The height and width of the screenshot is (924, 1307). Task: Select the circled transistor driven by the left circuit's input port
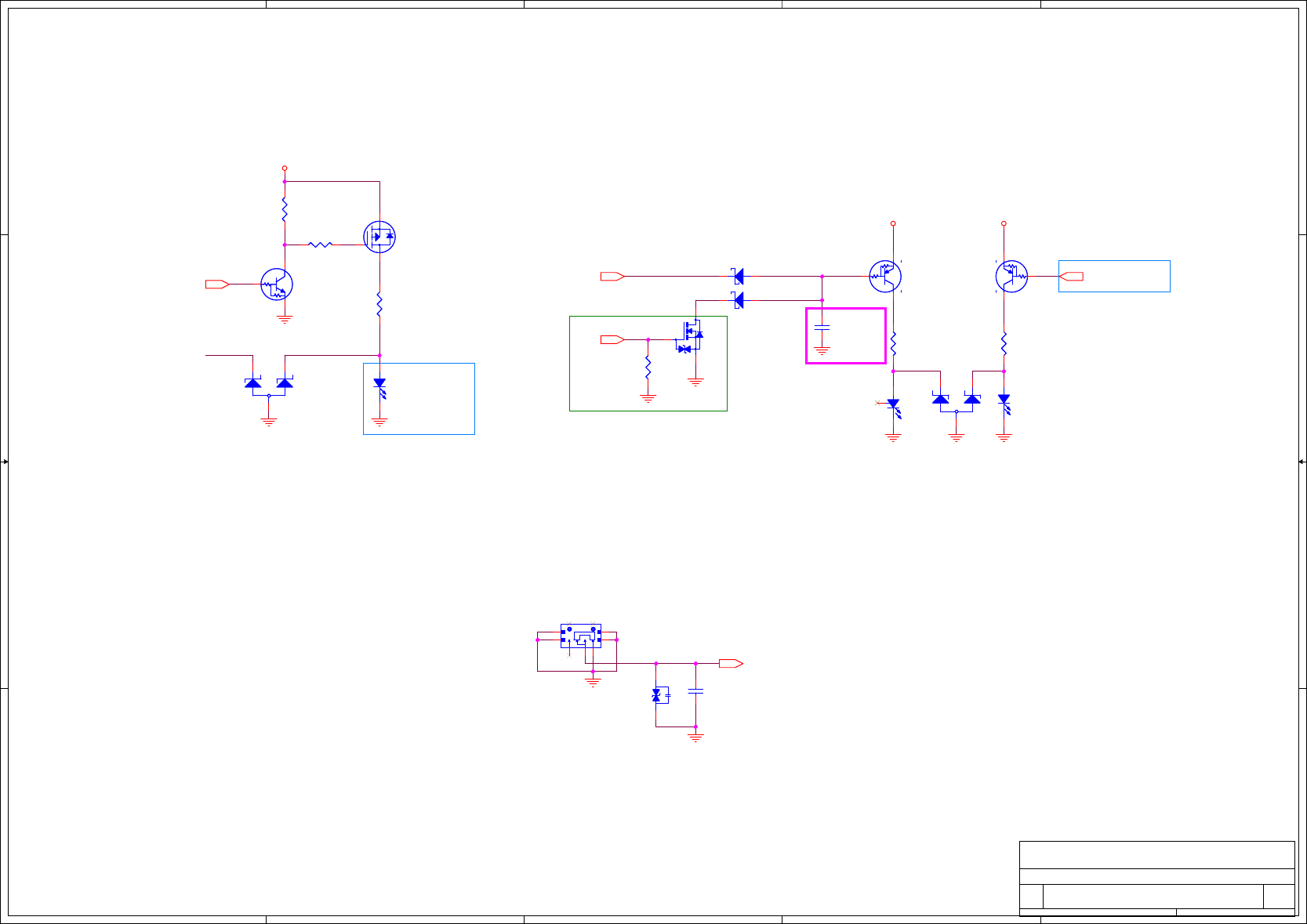277,284
